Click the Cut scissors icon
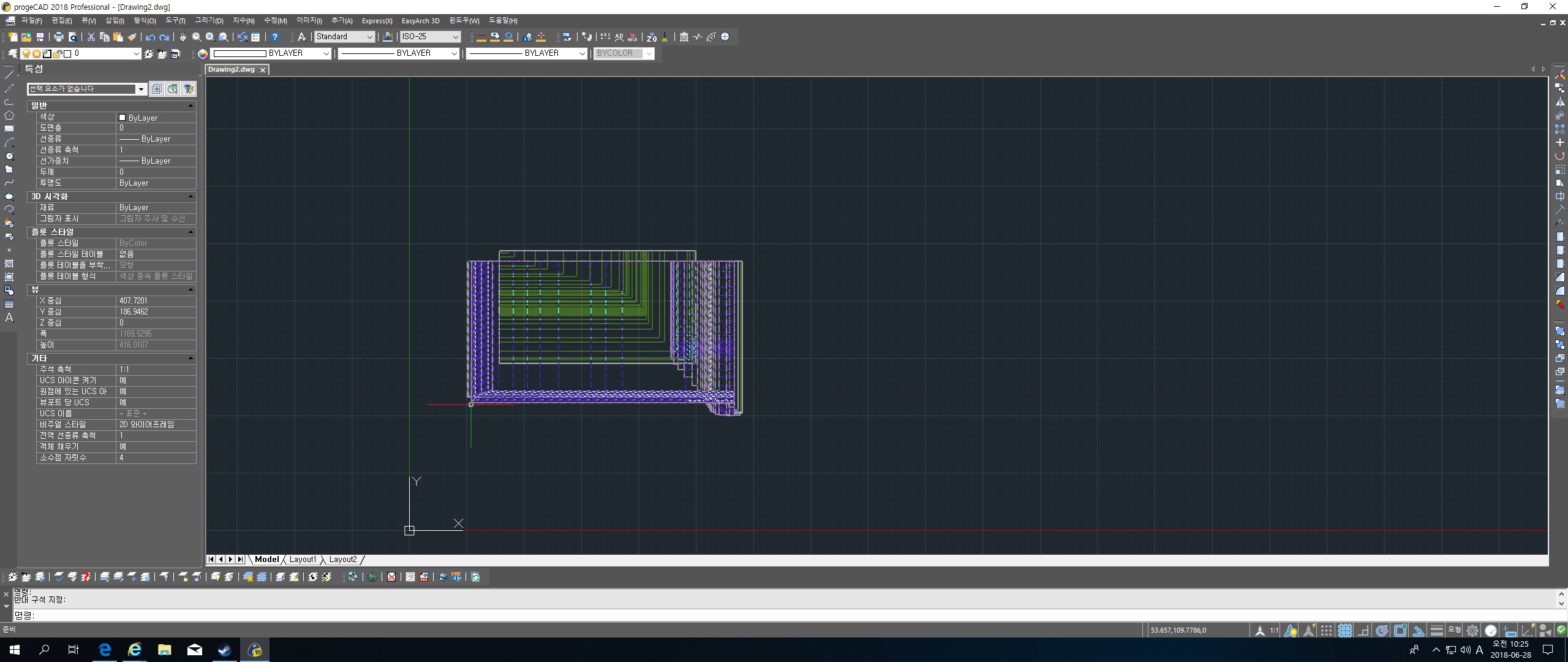1568x662 pixels. [91, 37]
